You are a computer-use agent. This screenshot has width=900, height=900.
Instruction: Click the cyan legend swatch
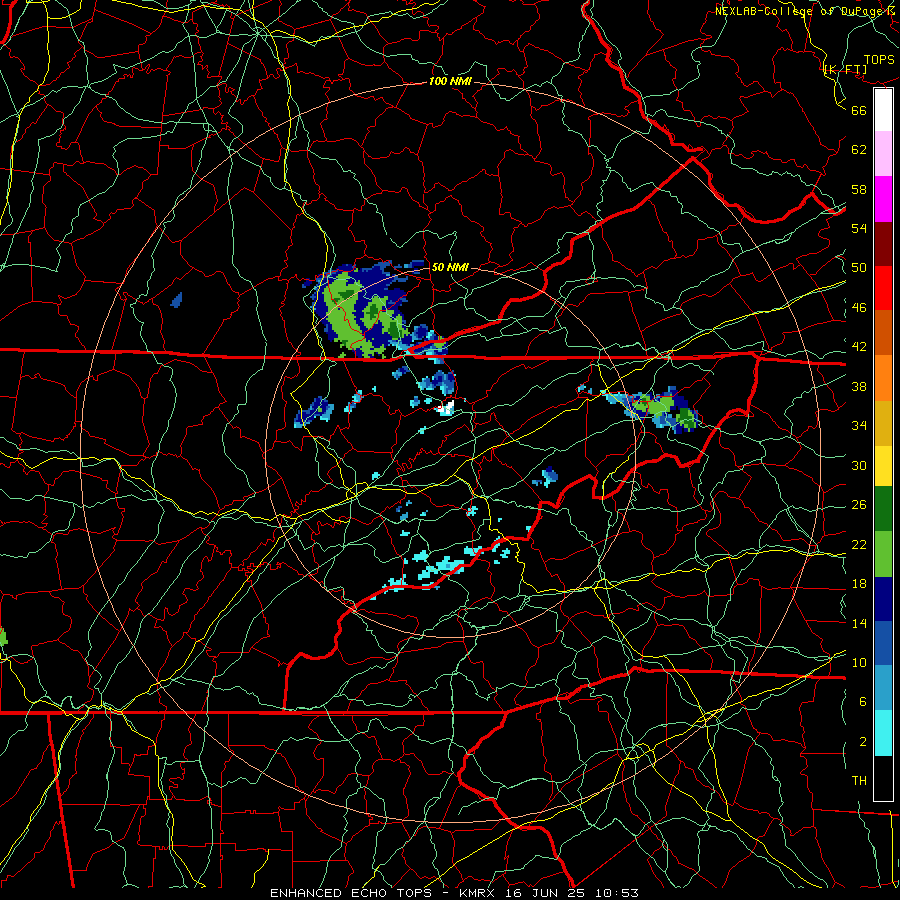click(x=883, y=733)
